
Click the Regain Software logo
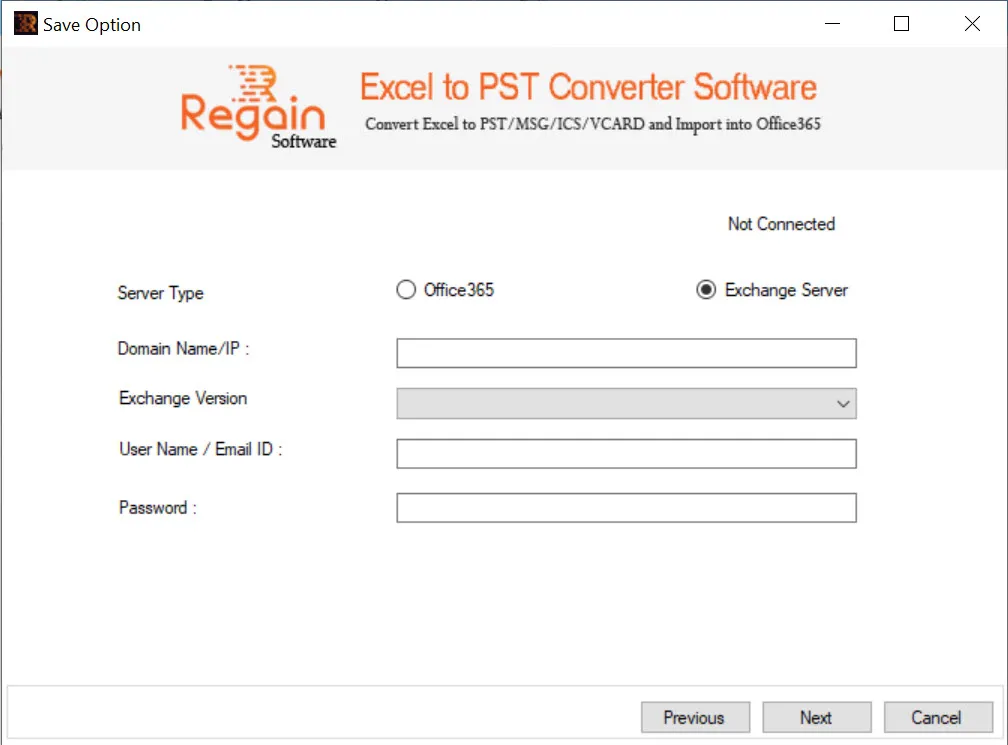(258, 107)
